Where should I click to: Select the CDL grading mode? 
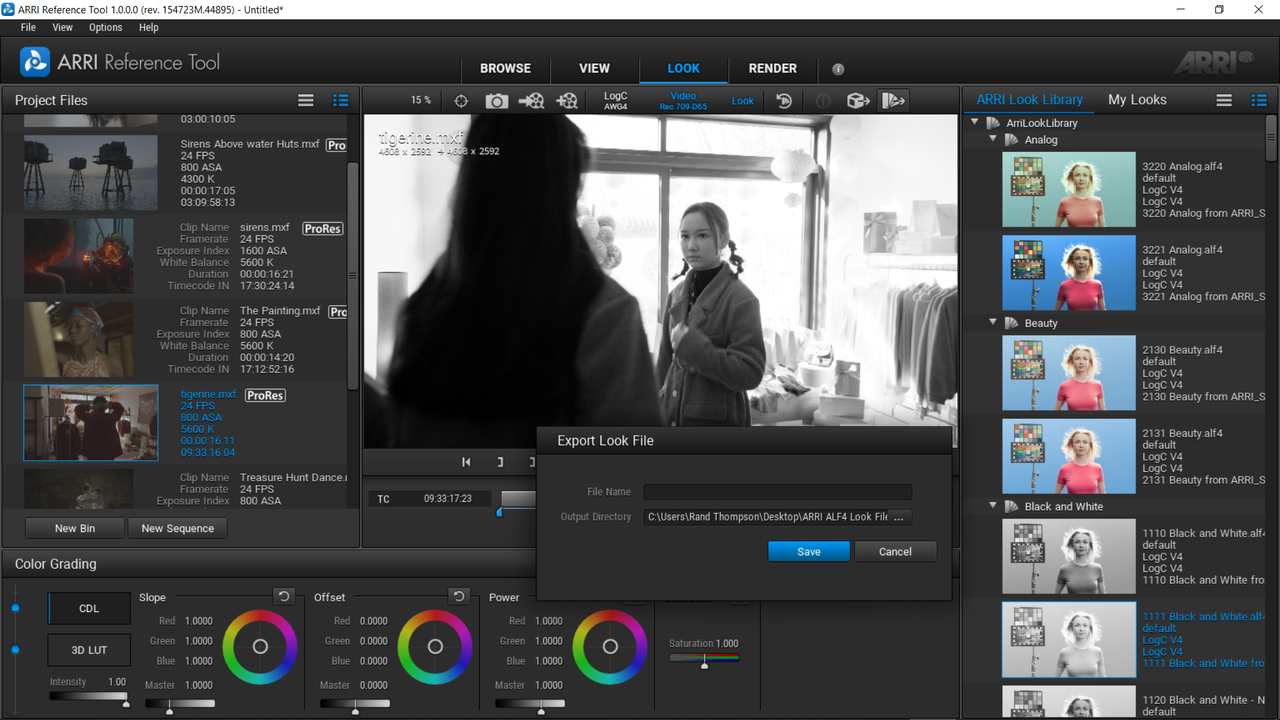(89, 608)
